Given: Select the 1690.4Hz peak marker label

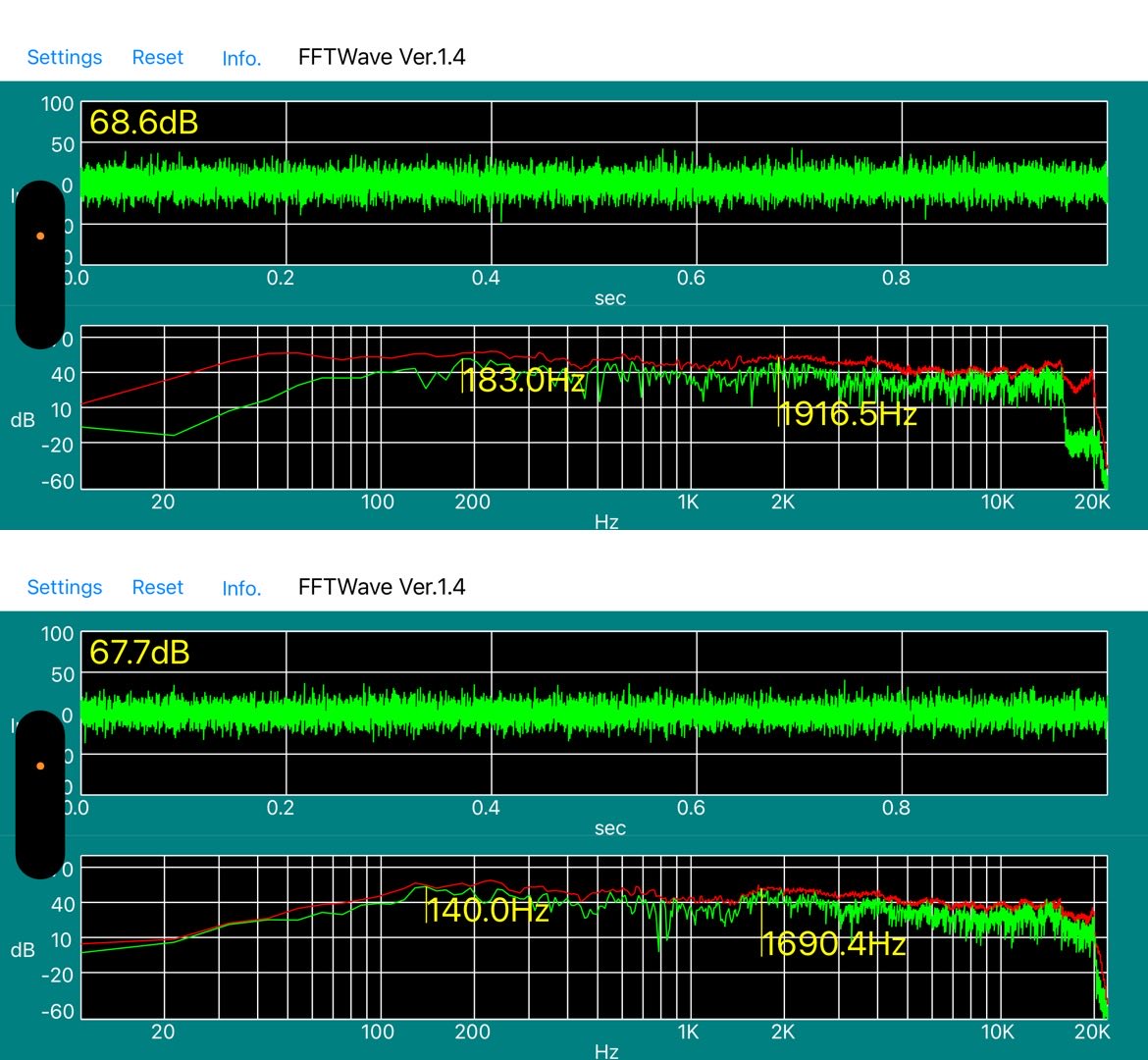Looking at the screenshot, I should (835, 944).
